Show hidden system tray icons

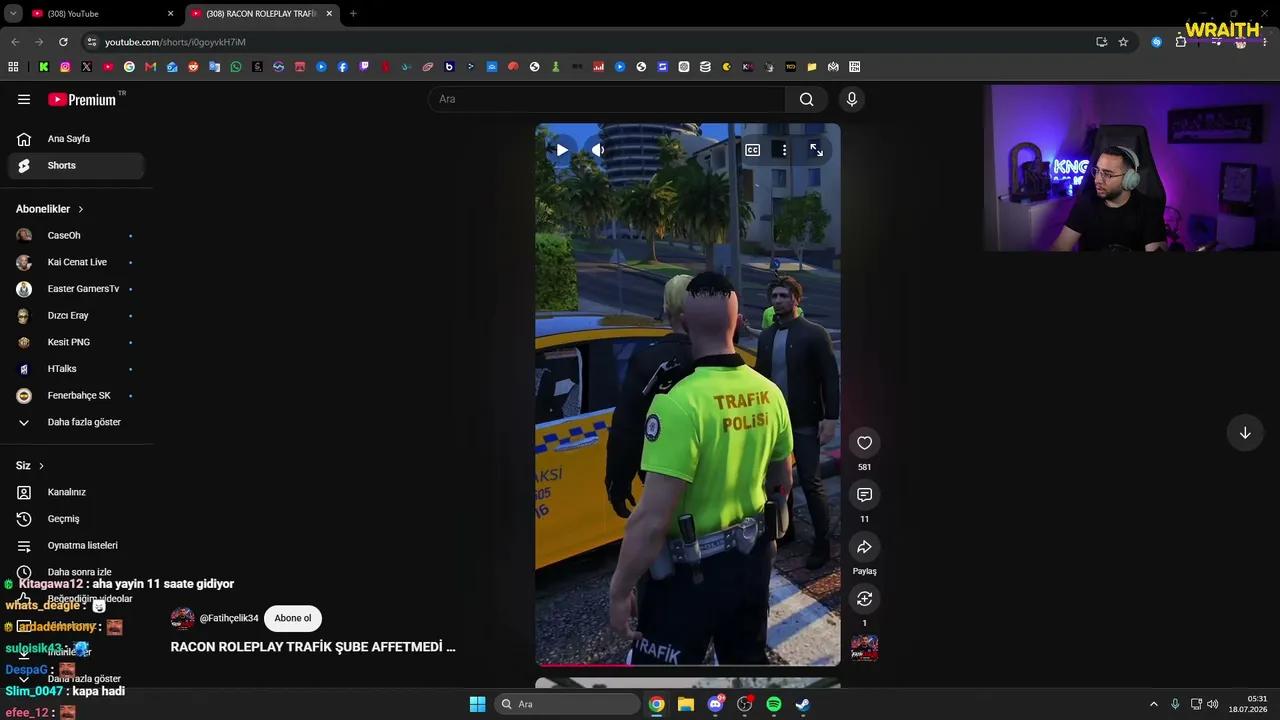click(x=1153, y=704)
